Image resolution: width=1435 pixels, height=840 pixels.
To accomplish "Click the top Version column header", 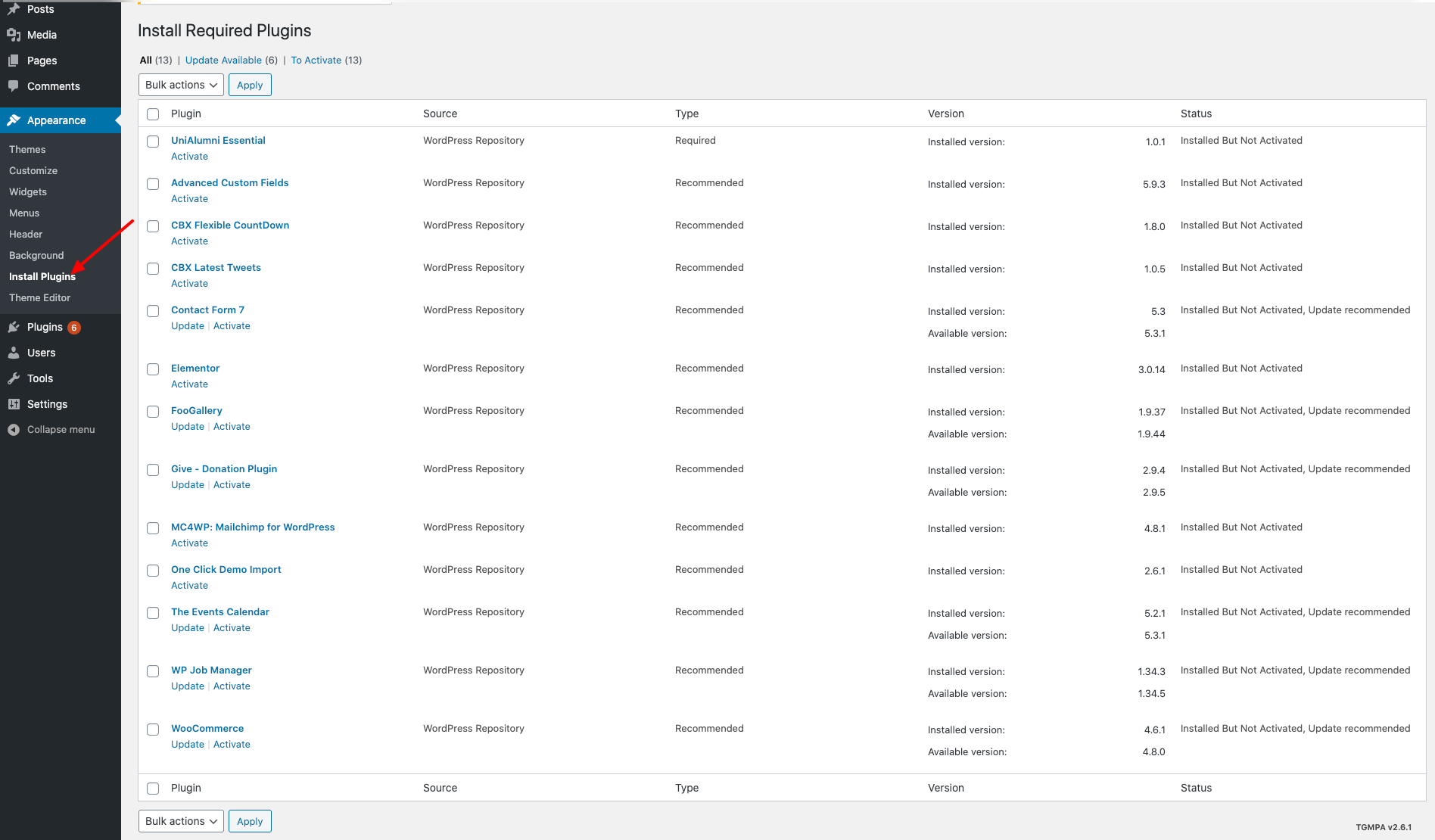I will click(946, 114).
